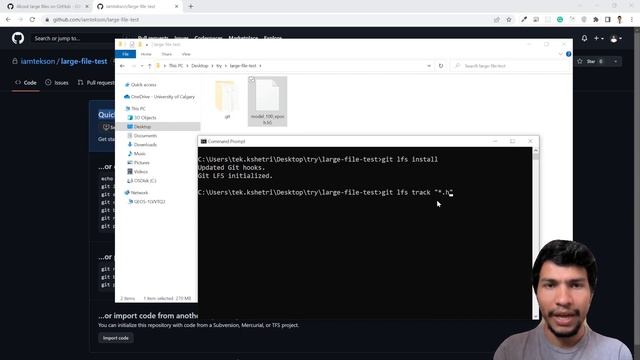Click the Command Prompt title bar icon
Viewport: 640px width, 360px height.
pyautogui.click(x=203, y=141)
